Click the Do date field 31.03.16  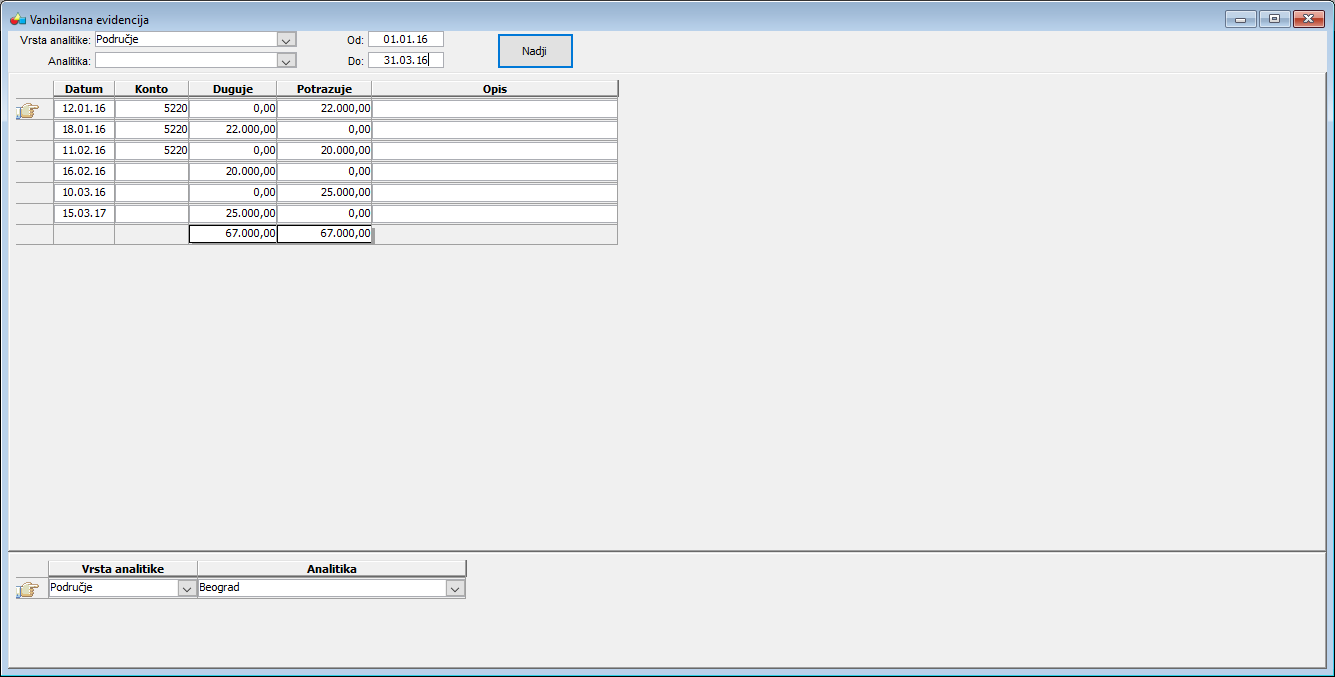405,60
